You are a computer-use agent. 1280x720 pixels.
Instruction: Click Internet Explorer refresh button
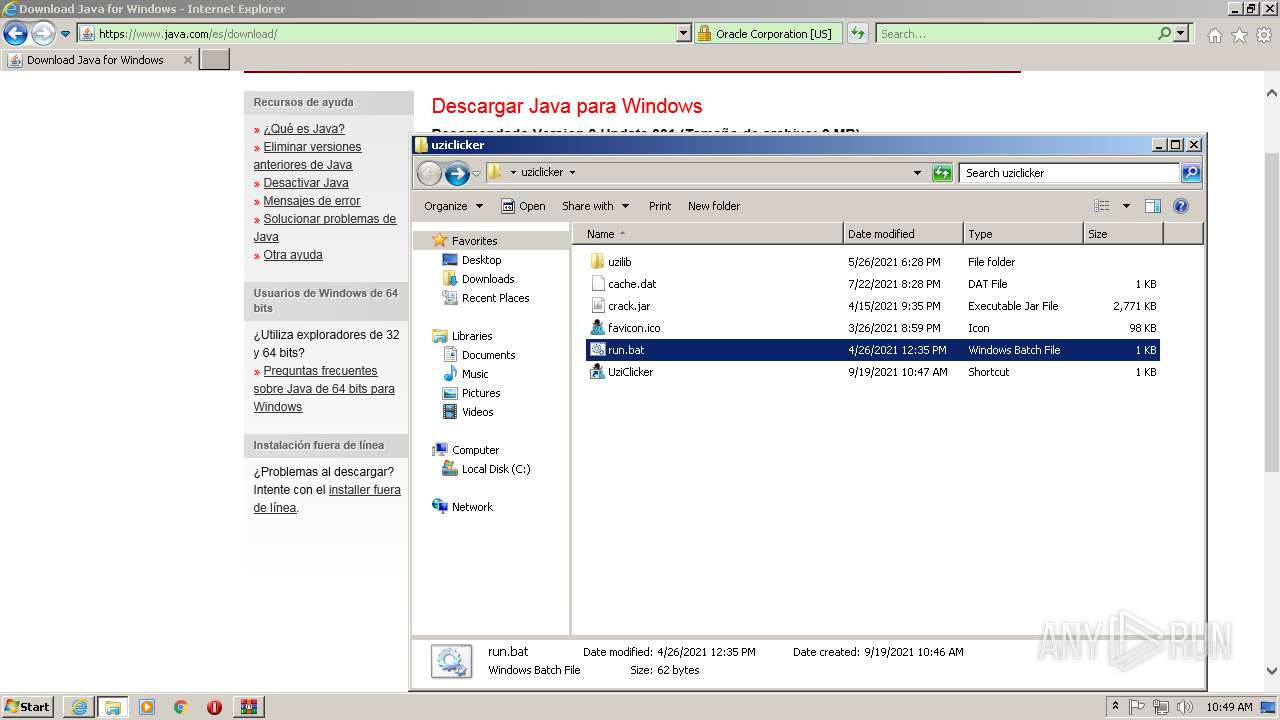(858, 34)
